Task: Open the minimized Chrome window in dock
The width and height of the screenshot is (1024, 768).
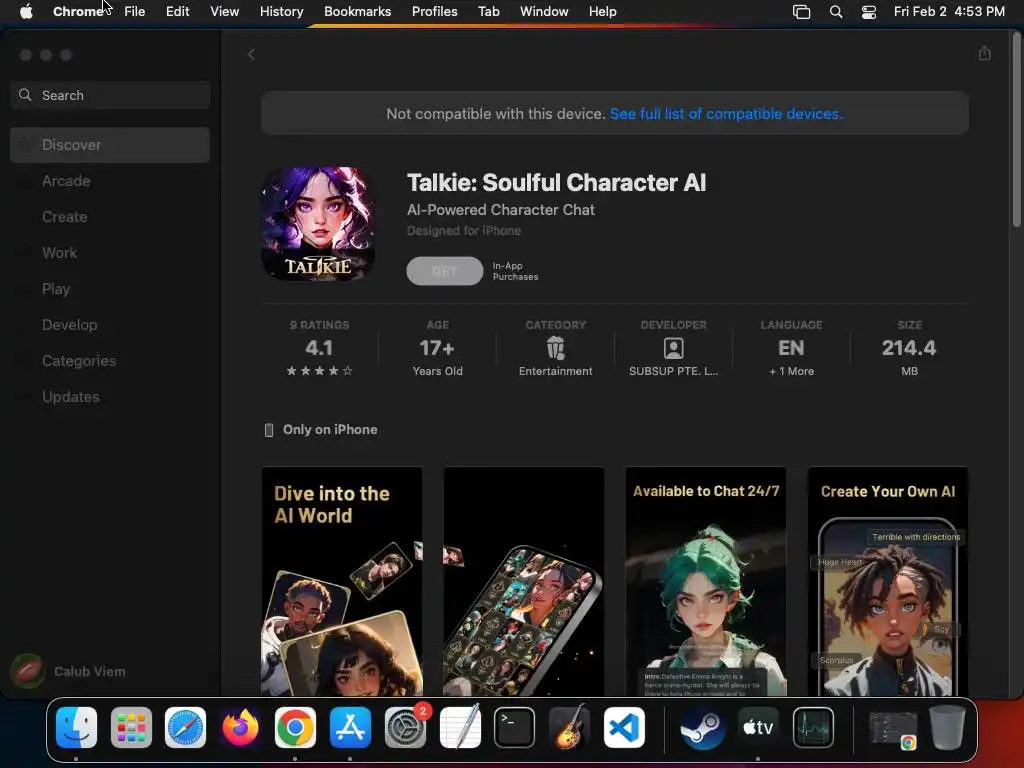Action: (893, 729)
